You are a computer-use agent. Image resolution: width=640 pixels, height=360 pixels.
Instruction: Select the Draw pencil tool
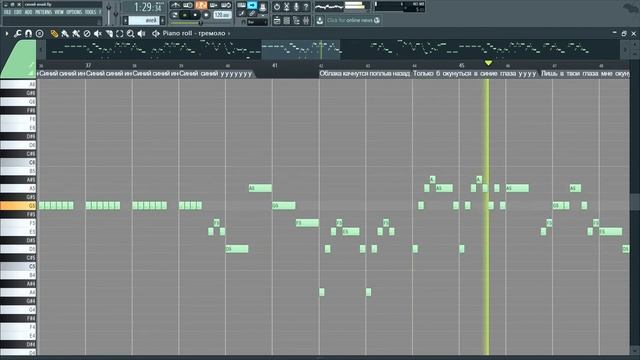pos(54,33)
